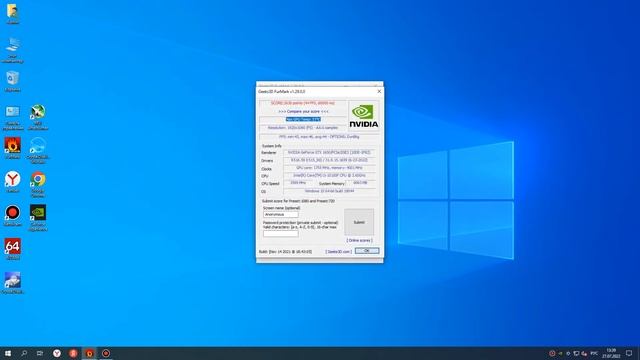This screenshot has width=640, height=360.
Task: Select the Bandicam desktop shortcut
Action: click(13, 216)
